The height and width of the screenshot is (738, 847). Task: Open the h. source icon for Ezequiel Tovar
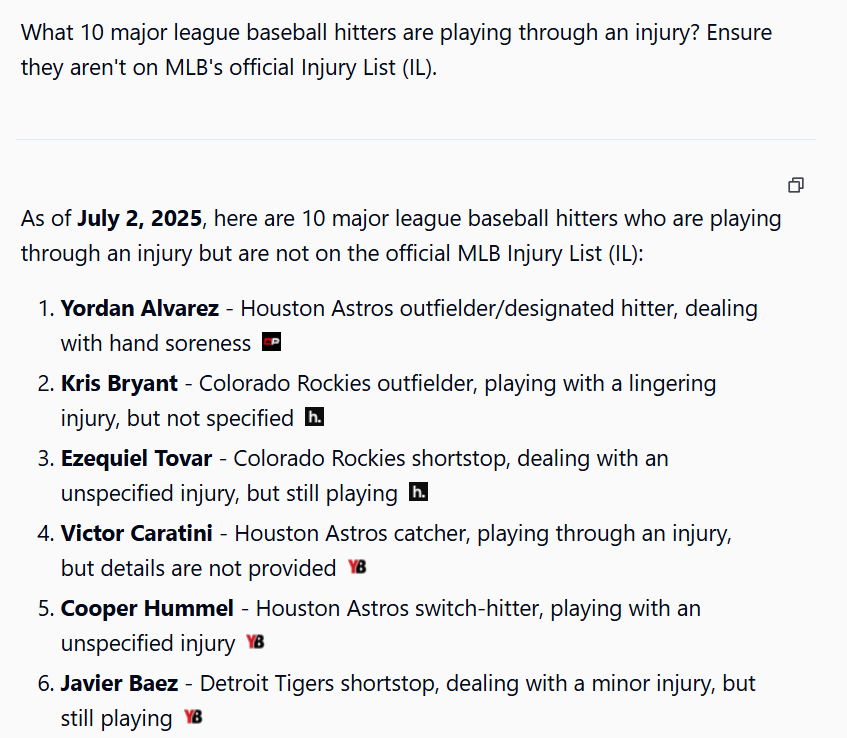click(418, 492)
